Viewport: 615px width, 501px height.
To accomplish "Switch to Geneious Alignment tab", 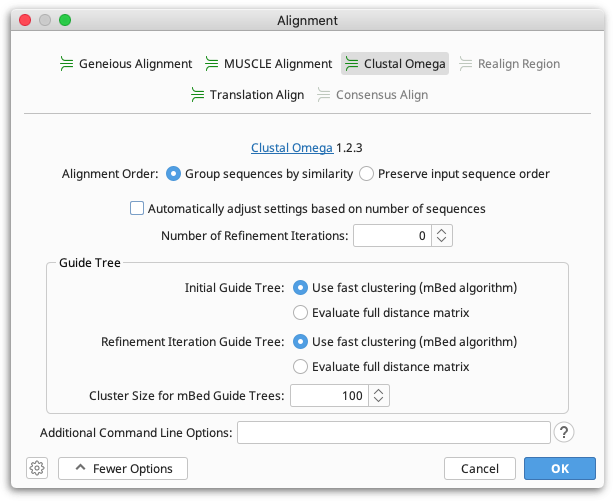I will tap(126, 64).
